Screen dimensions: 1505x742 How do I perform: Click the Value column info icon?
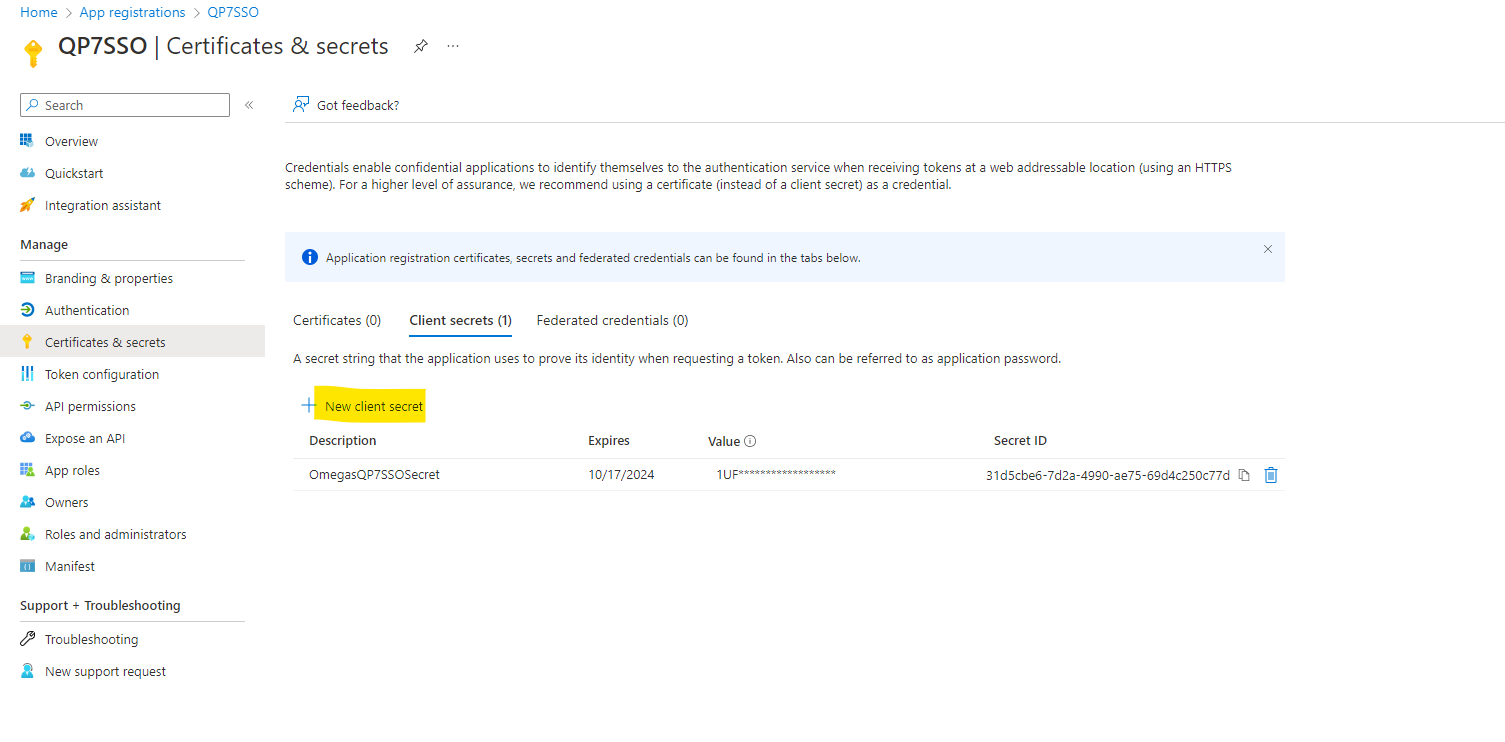pyautogui.click(x=750, y=441)
